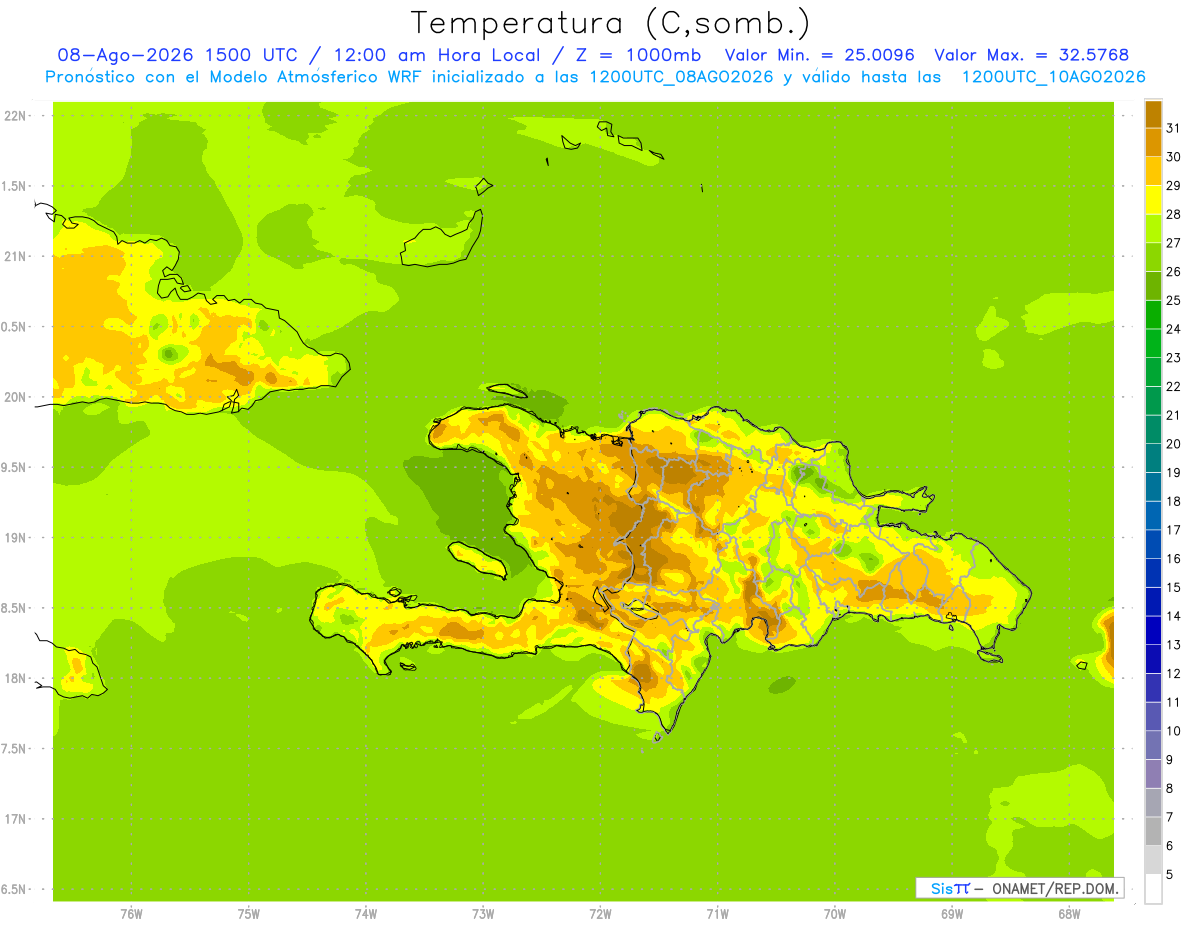This screenshot has width=1200, height=927.
Task: Click the colorbar label '25'
Action: point(1173,300)
